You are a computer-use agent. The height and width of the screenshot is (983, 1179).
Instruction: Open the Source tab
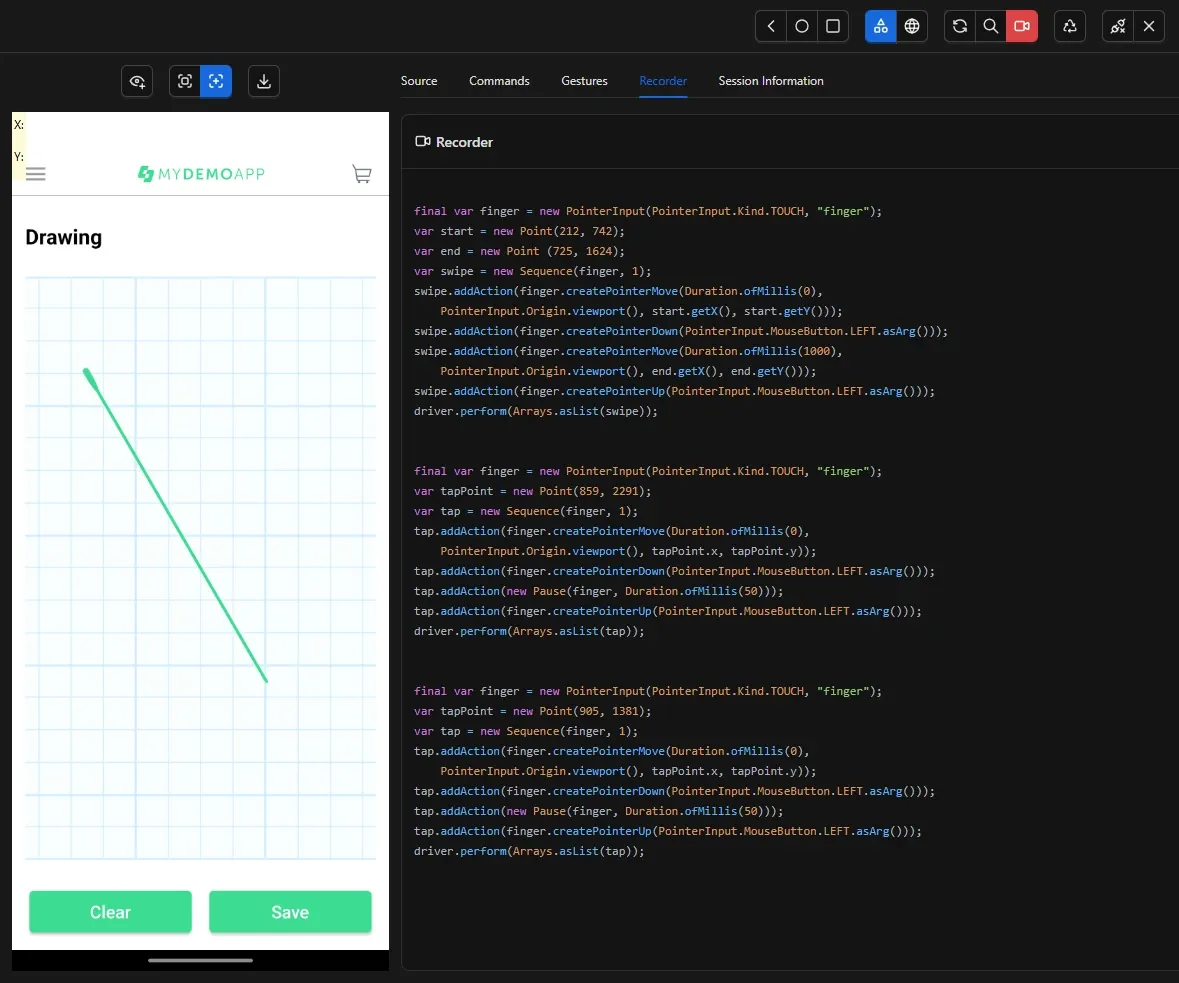pyautogui.click(x=419, y=80)
